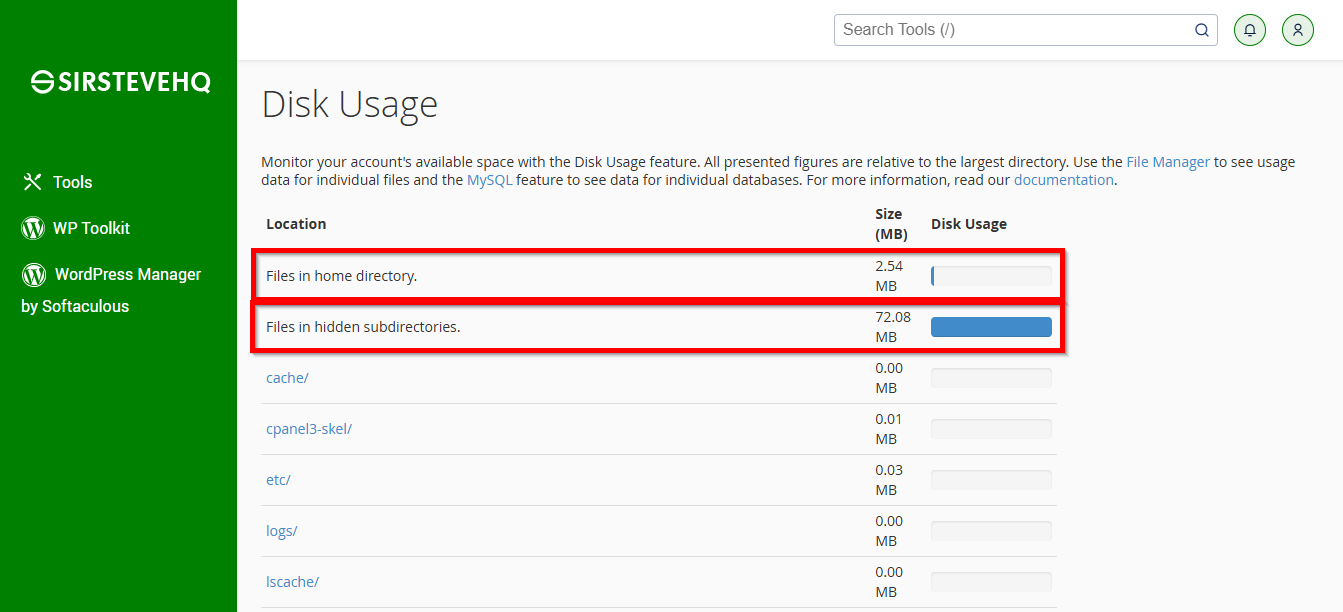Open the lscache/ directory link
Screen dimensions: 1343x612
(x=292, y=582)
